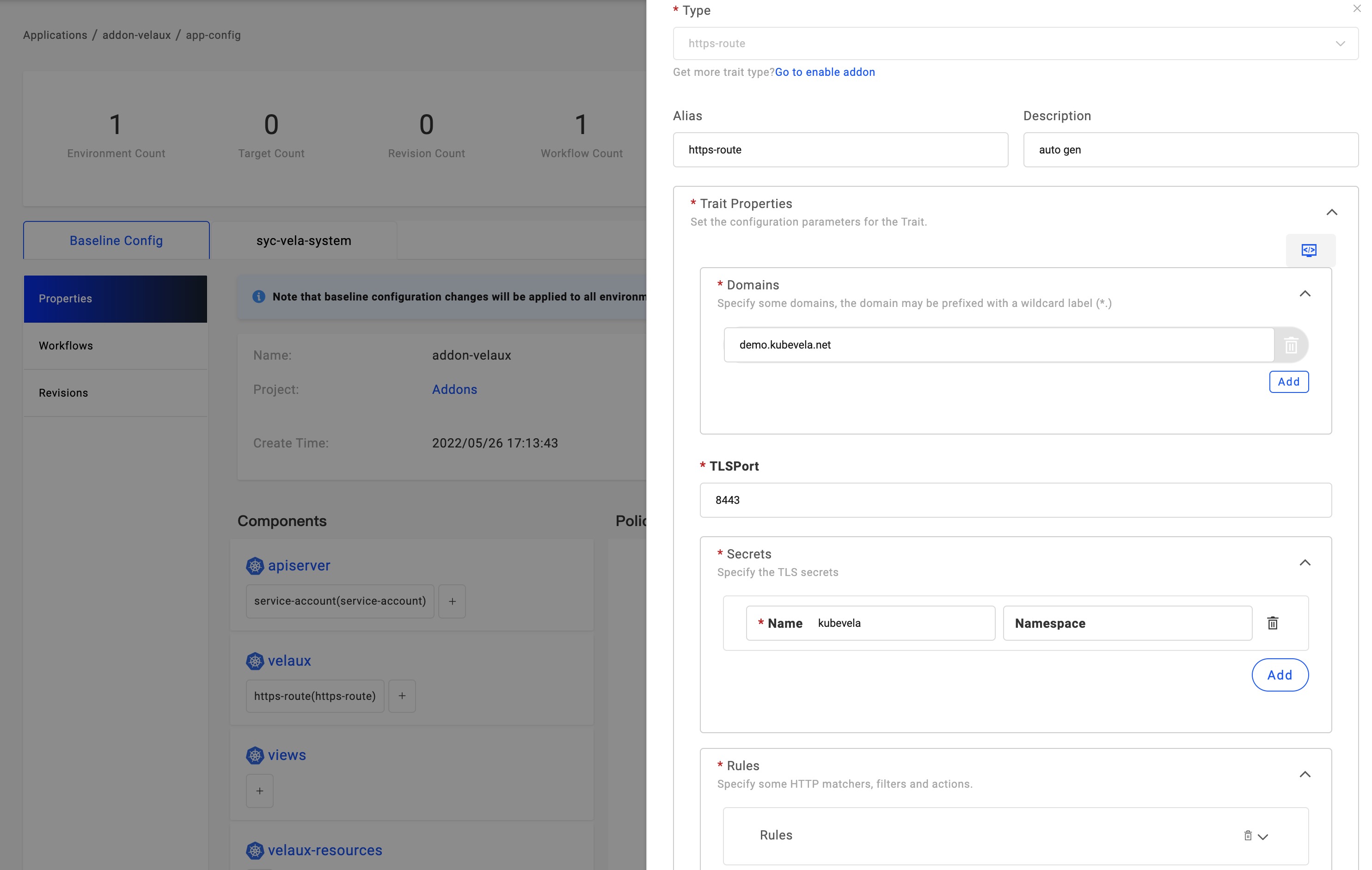This screenshot has height=870, width=1372.
Task: Switch to the syc-vela-system tab
Action: 304,241
